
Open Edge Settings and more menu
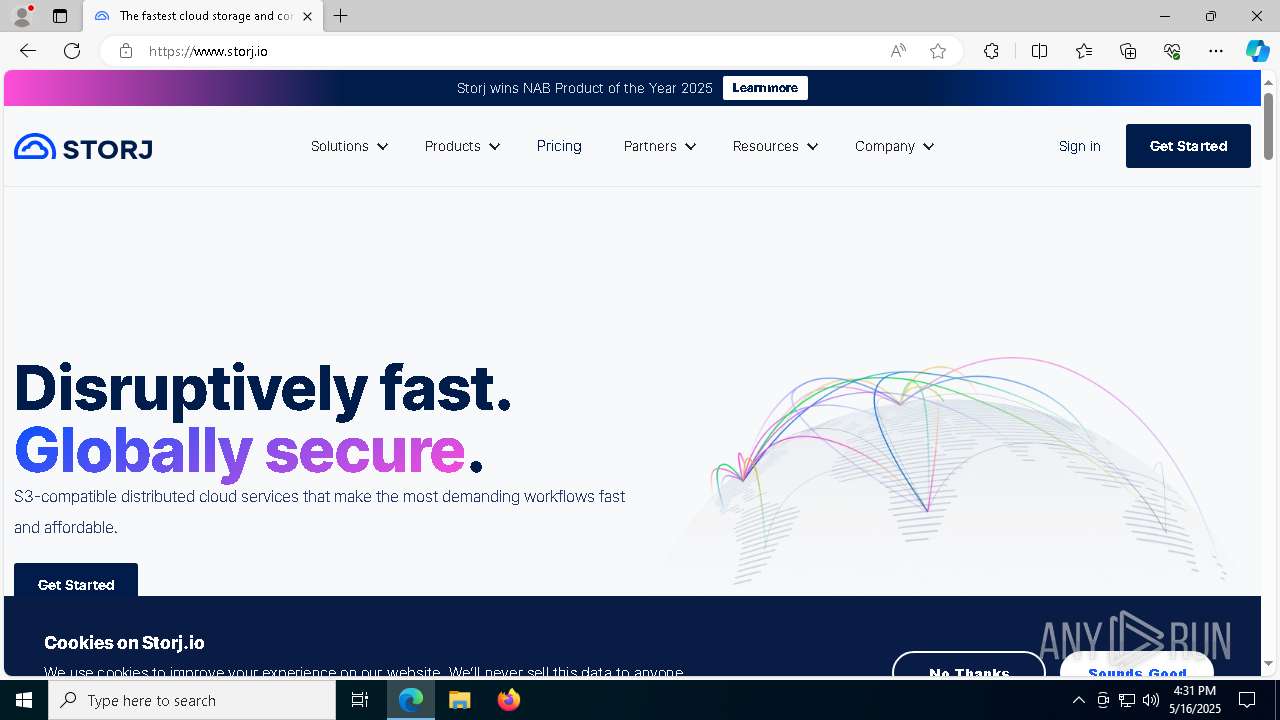coord(1216,51)
